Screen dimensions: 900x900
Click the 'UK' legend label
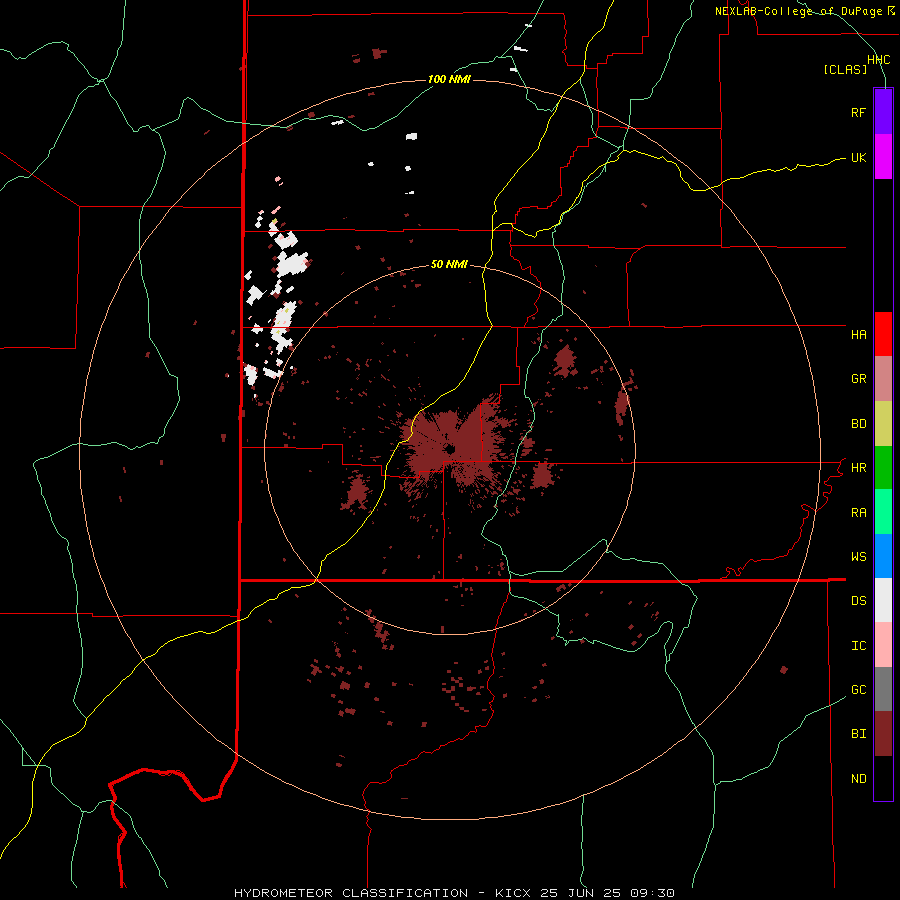point(858,157)
